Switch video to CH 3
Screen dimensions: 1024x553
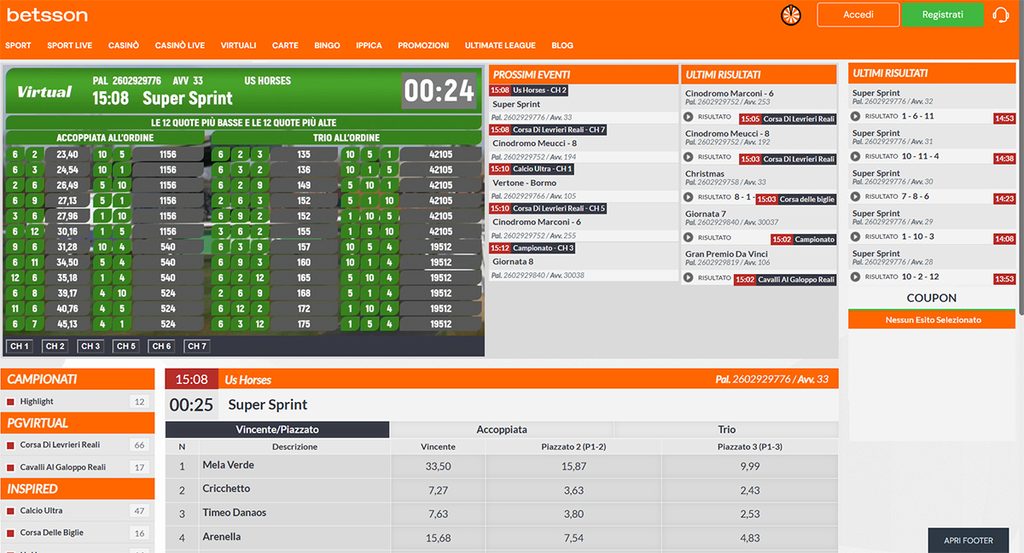[x=90, y=346]
